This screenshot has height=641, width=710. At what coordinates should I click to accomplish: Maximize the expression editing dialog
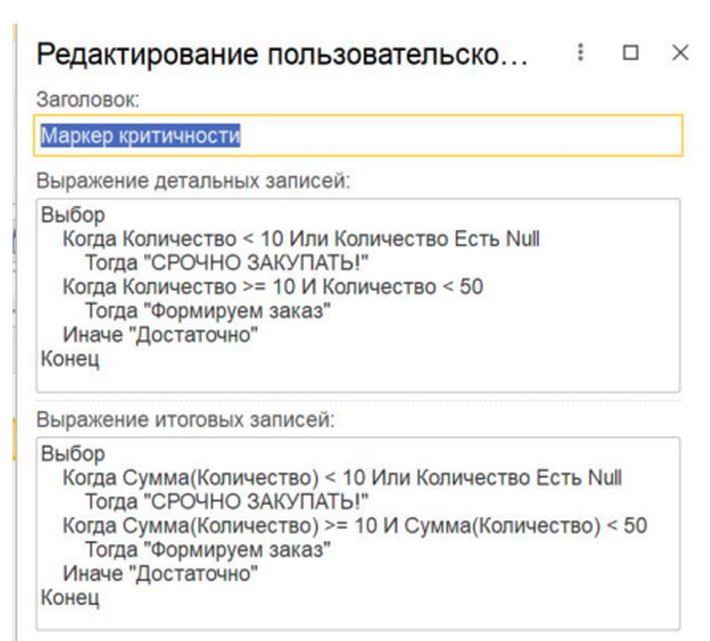[x=630, y=54]
